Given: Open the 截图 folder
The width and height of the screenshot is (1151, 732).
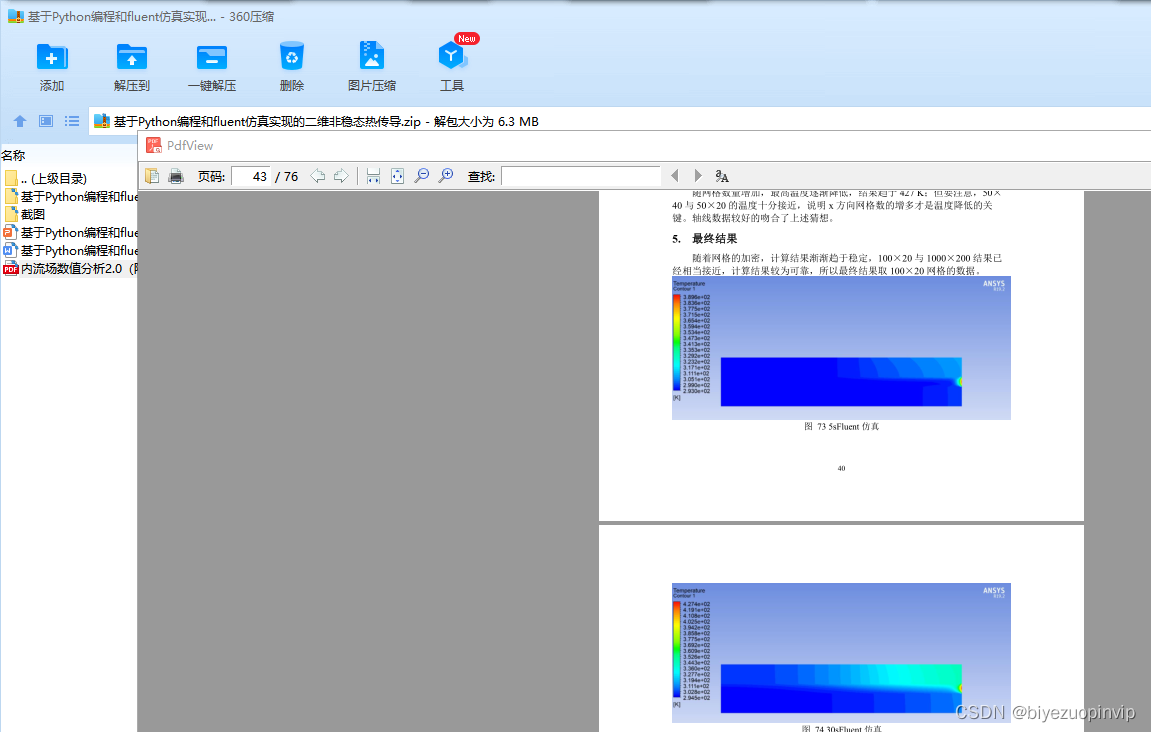Looking at the screenshot, I should point(33,214).
